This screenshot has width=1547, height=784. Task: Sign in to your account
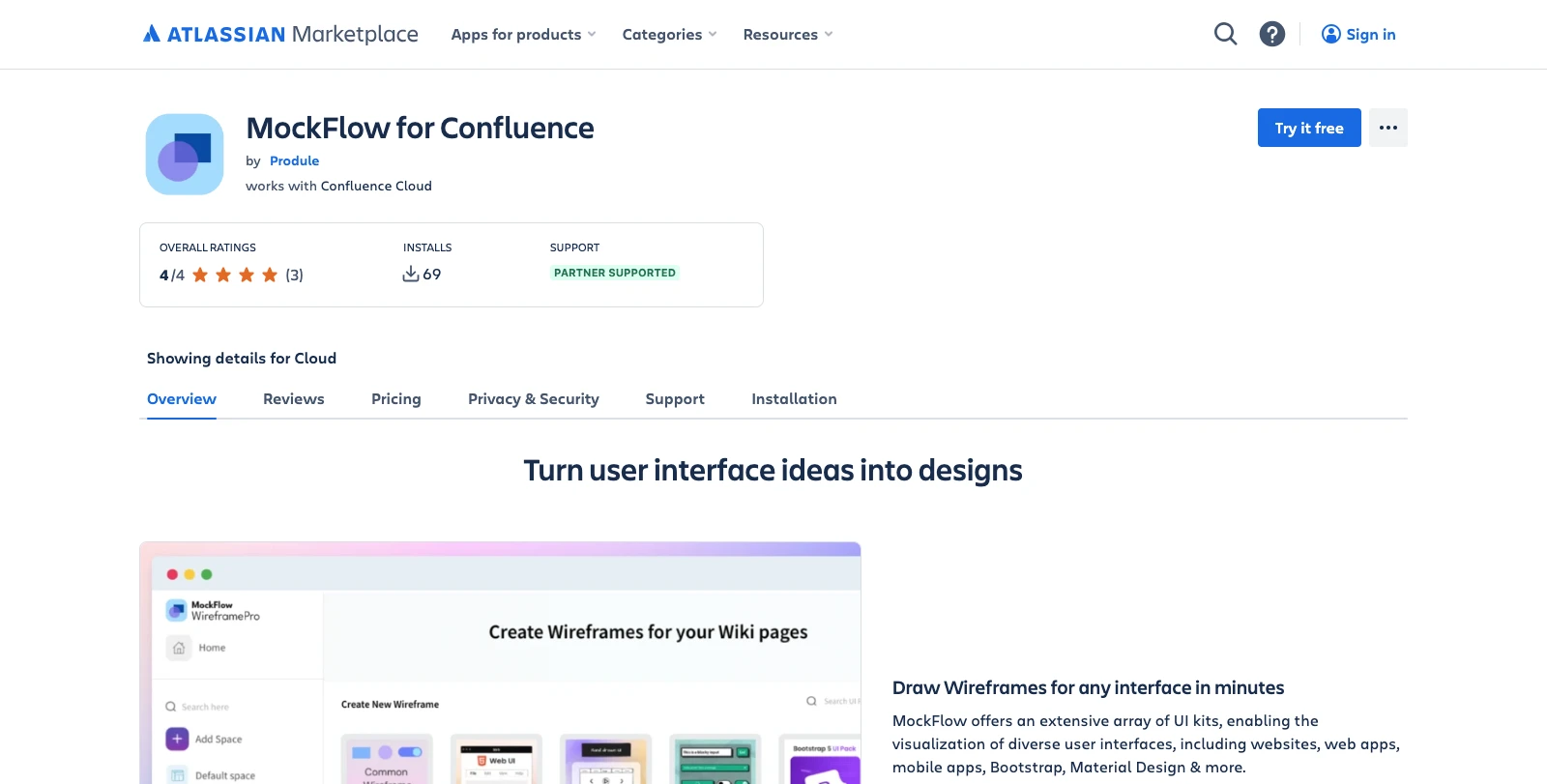(x=1358, y=35)
